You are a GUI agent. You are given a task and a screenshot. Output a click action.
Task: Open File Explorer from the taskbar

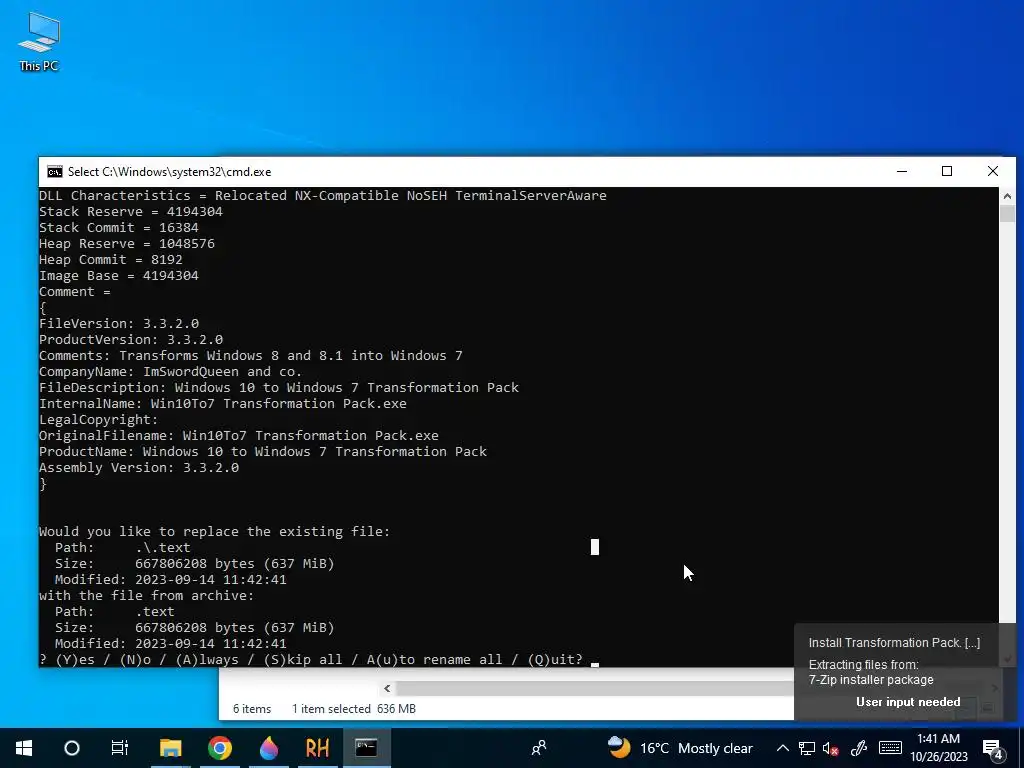pos(170,748)
